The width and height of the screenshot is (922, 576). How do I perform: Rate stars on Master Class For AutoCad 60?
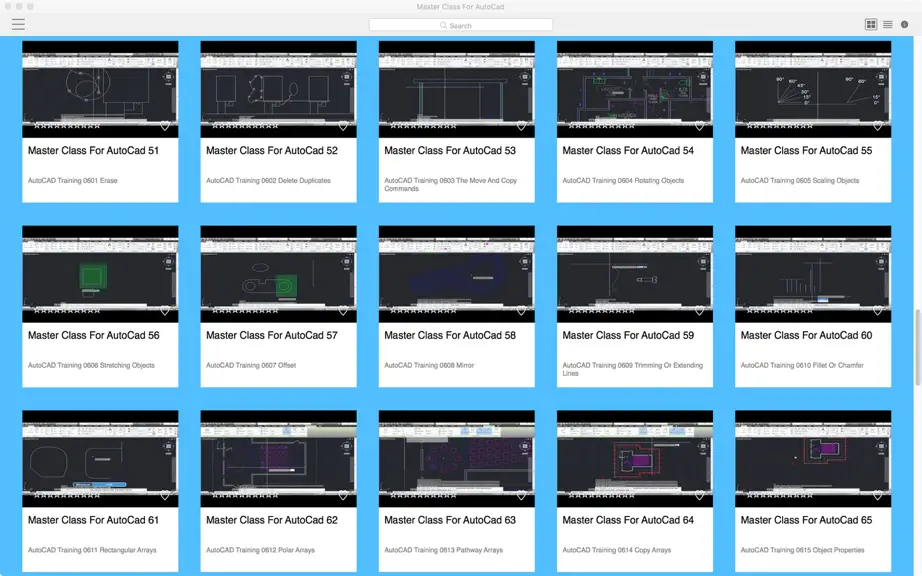[780, 310]
